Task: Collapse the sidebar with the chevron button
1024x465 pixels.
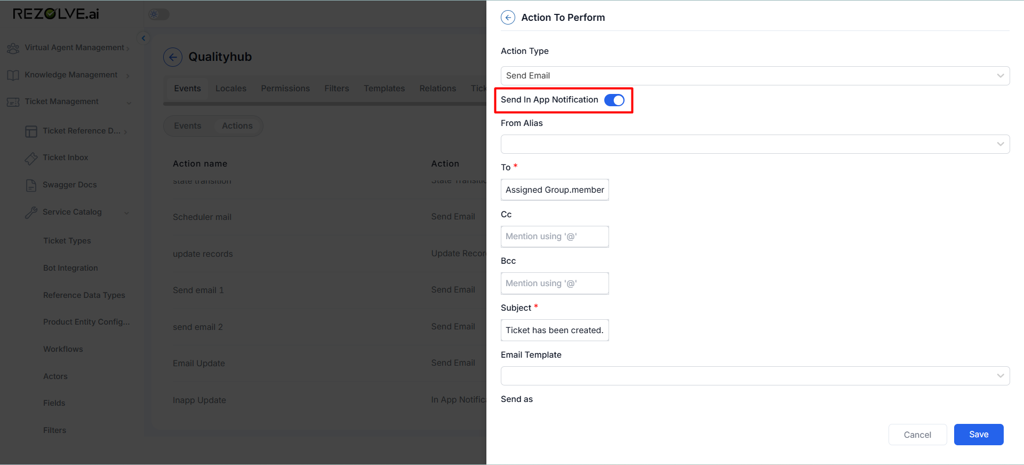Action: [144, 38]
